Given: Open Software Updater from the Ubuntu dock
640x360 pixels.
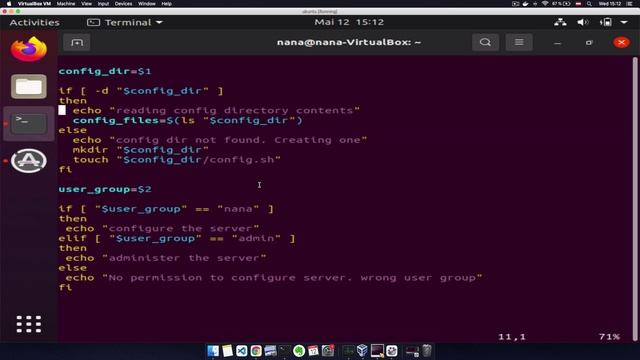Looking at the screenshot, I should coord(29,160).
